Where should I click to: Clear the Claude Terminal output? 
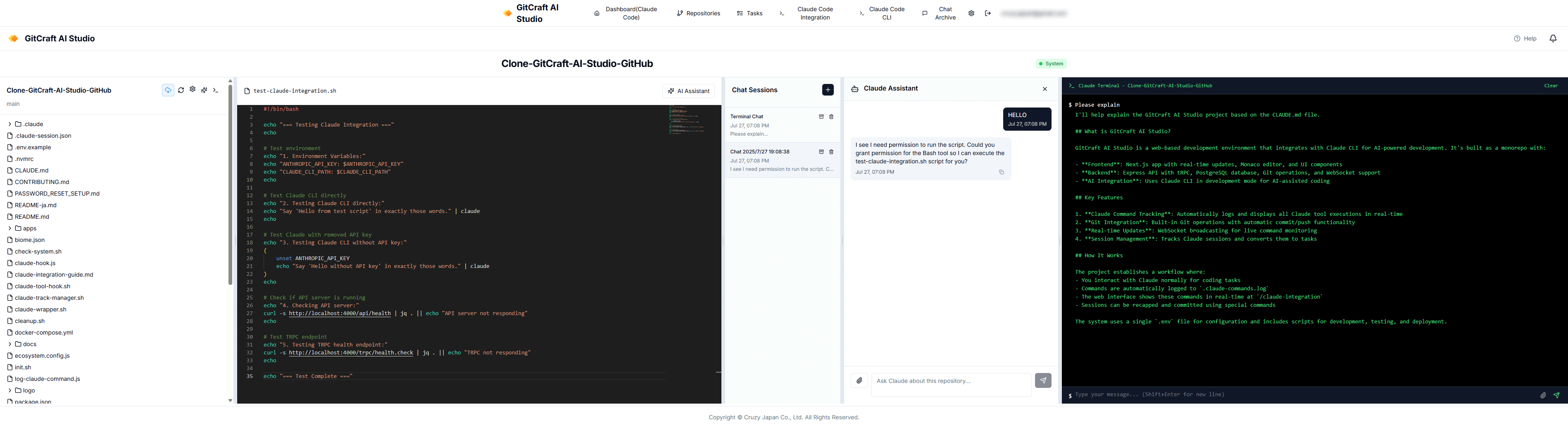tap(1551, 86)
